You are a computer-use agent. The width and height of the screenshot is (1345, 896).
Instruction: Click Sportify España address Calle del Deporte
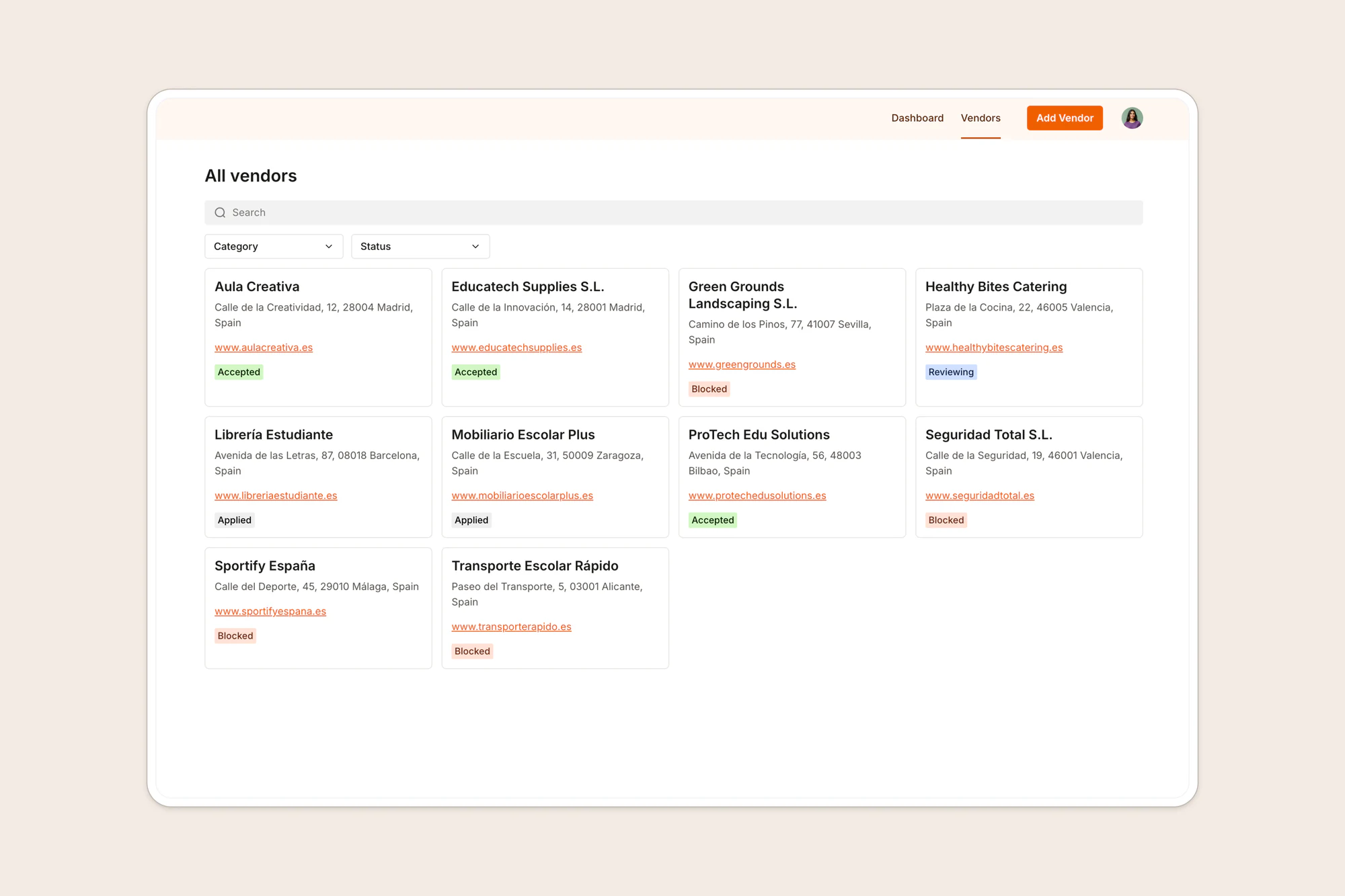click(317, 587)
